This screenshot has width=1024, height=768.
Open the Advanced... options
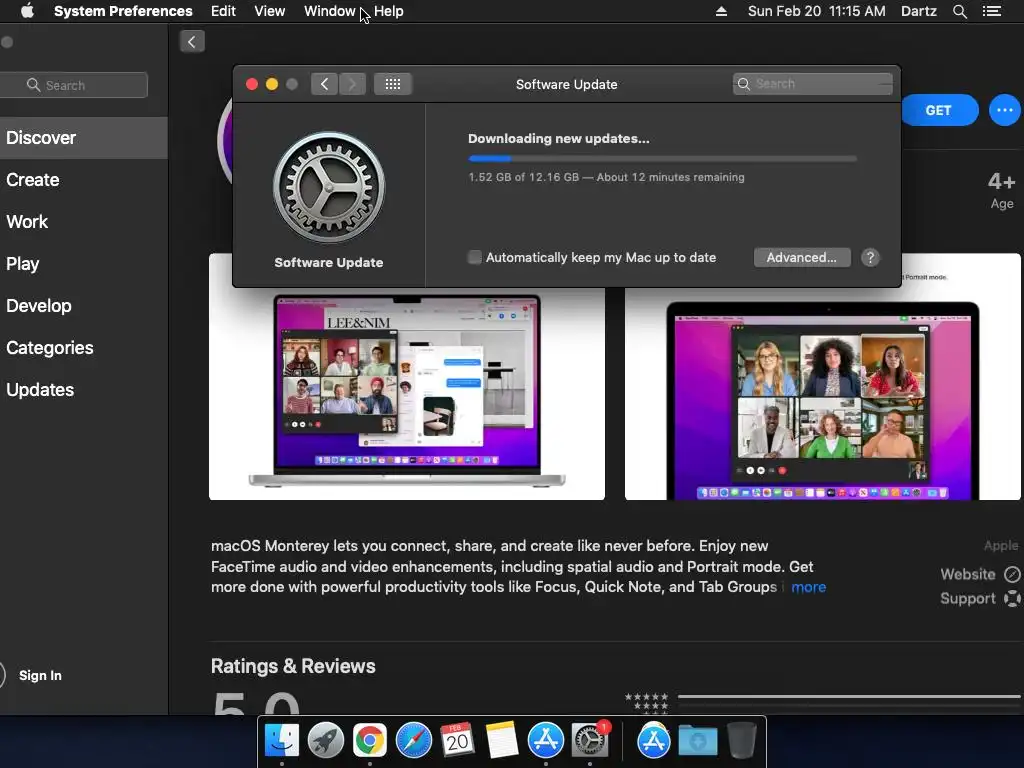tap(802, 257)
